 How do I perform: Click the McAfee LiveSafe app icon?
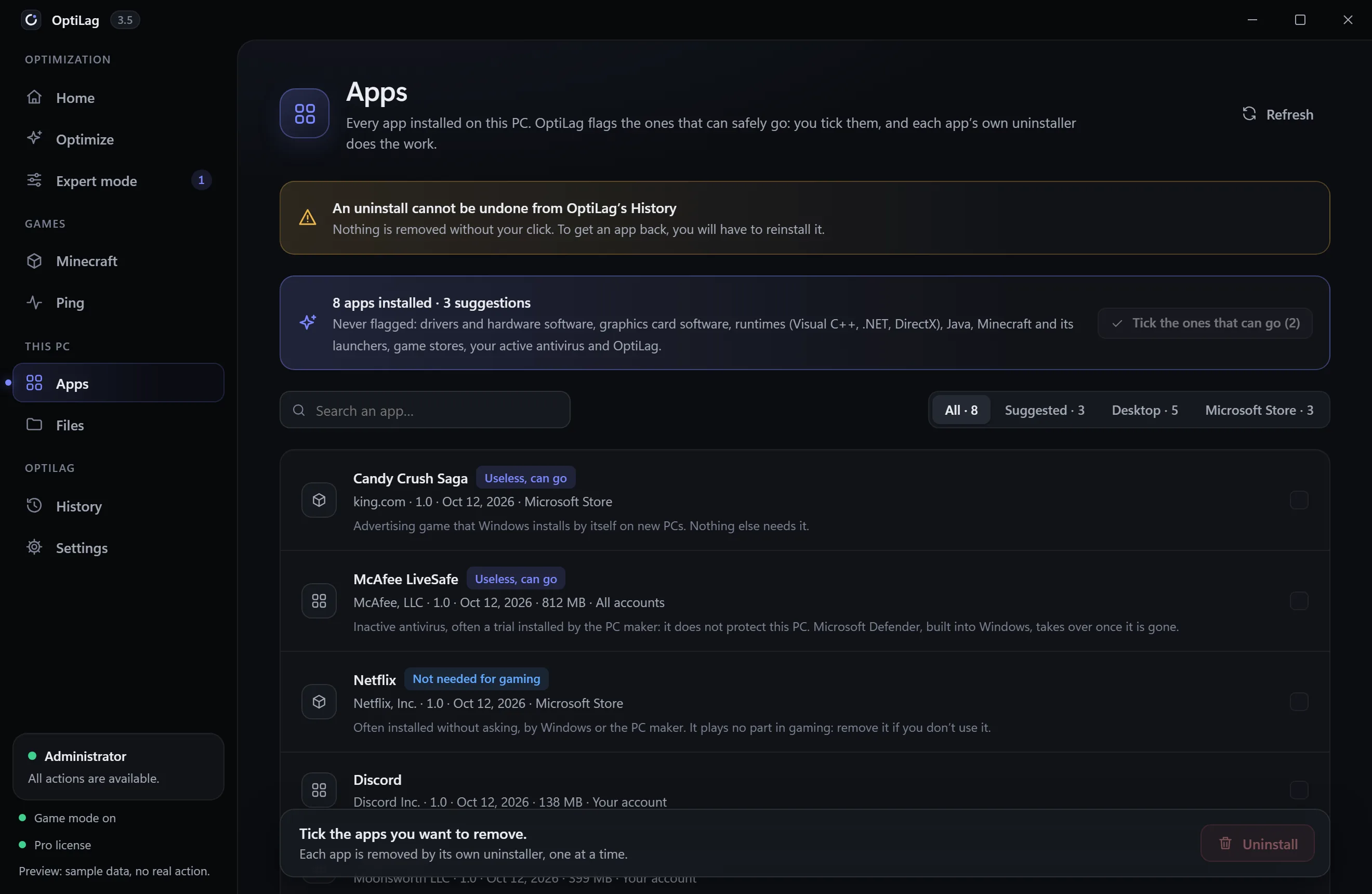(319, 601)
